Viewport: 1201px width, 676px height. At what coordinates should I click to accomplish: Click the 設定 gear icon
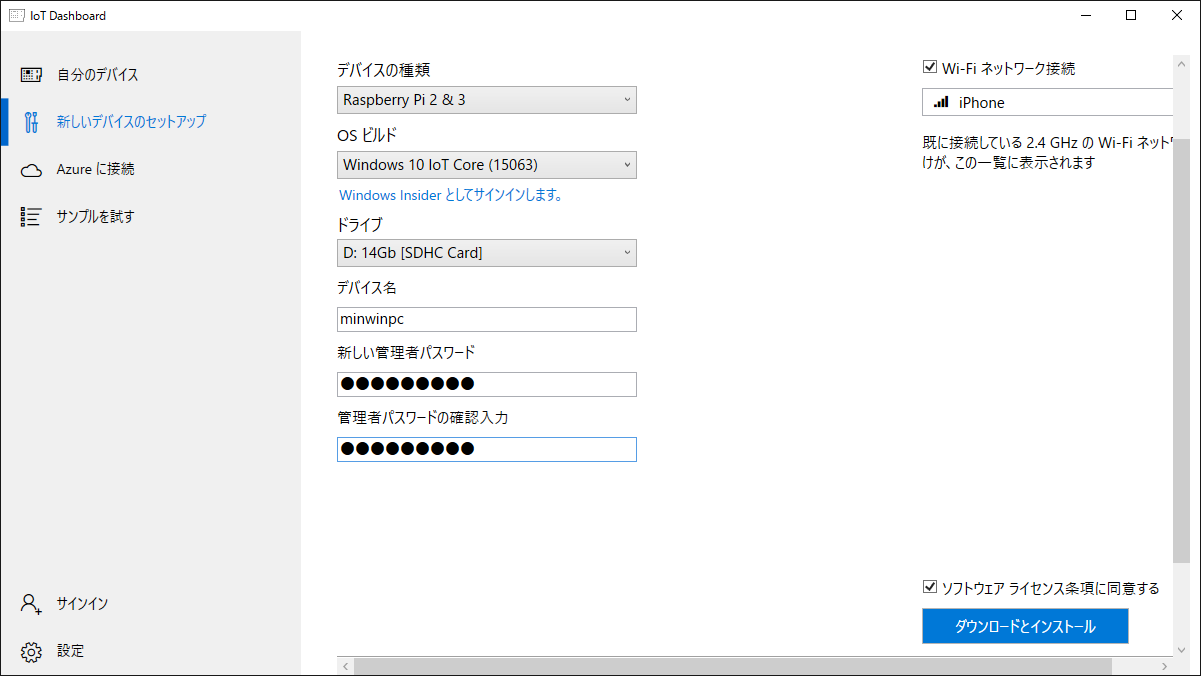[x=31, y=652]
